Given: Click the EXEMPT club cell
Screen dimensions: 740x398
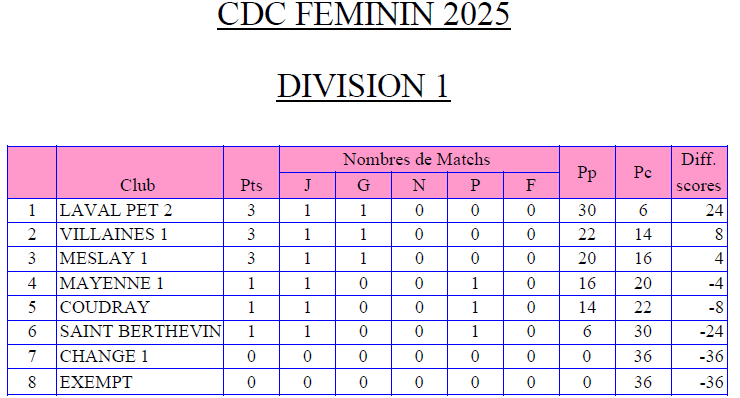Looking at the screenshot, I should [140, 381].
